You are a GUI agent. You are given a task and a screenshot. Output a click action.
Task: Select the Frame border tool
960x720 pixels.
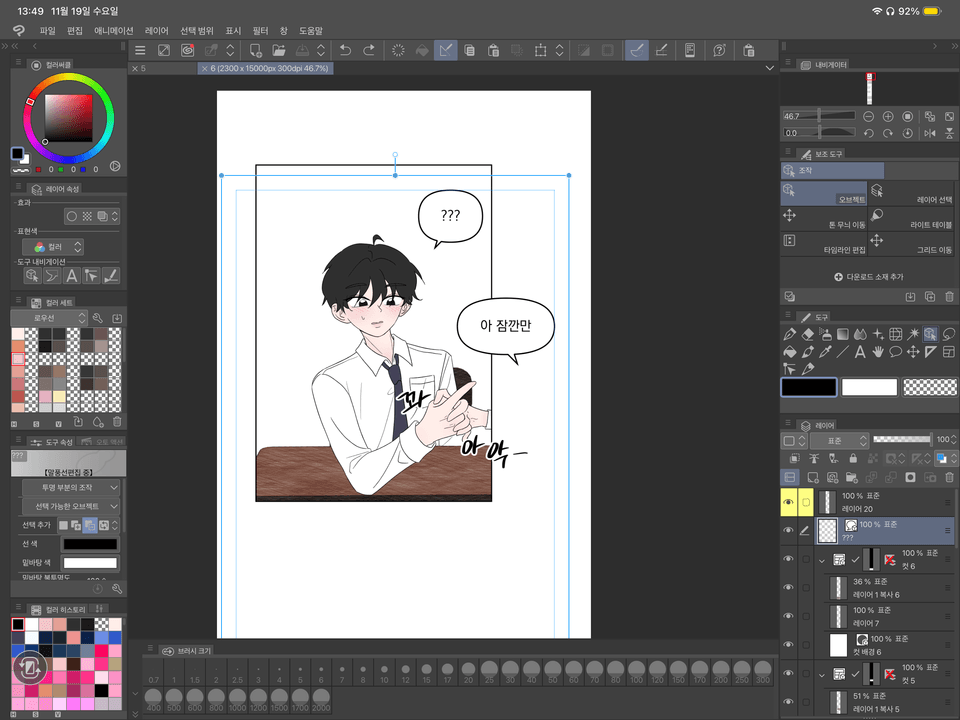click(x=948, y=352)
